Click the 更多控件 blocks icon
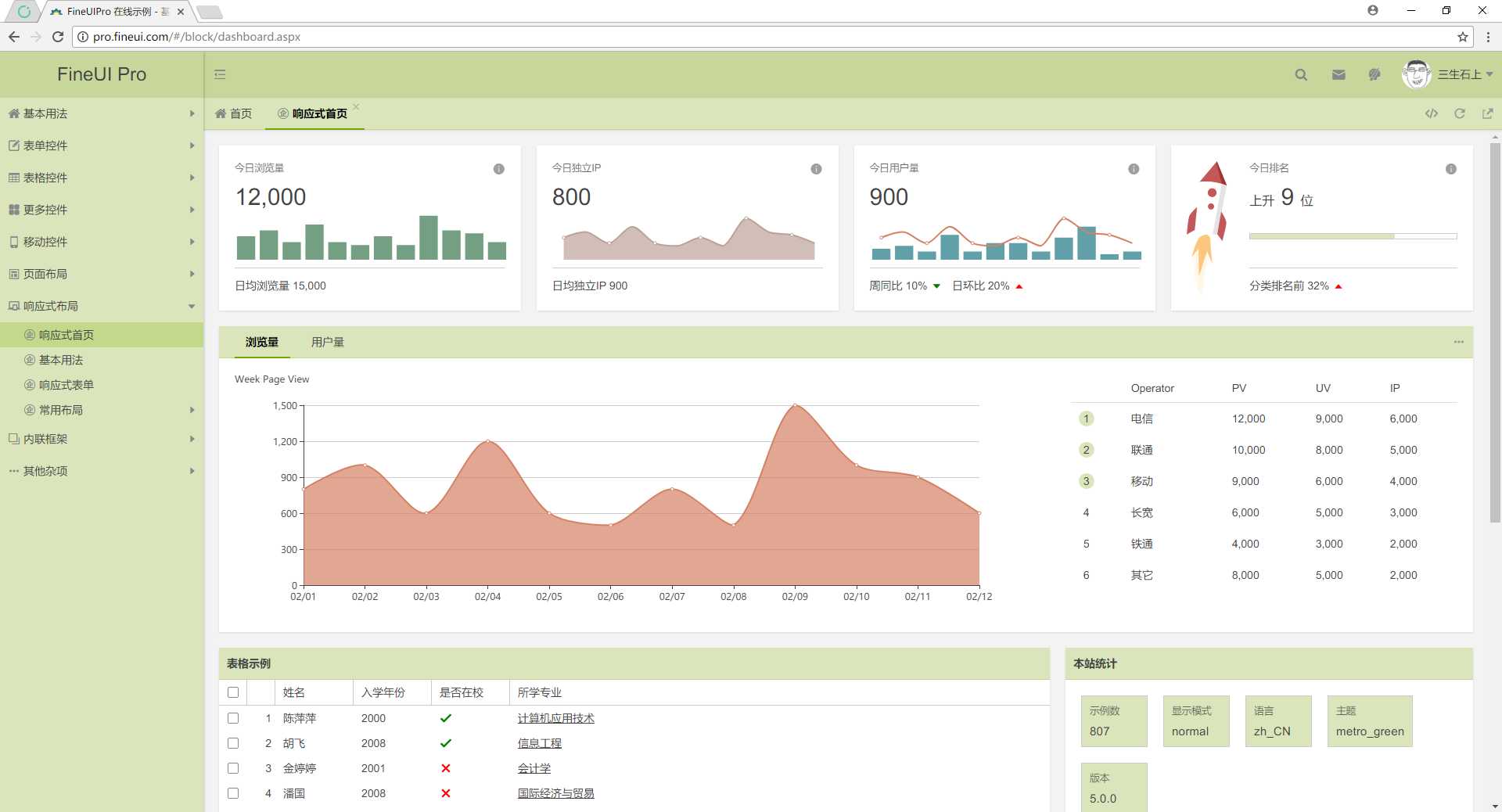Viewport: 1502px width, 812px height. coord(14,210)
